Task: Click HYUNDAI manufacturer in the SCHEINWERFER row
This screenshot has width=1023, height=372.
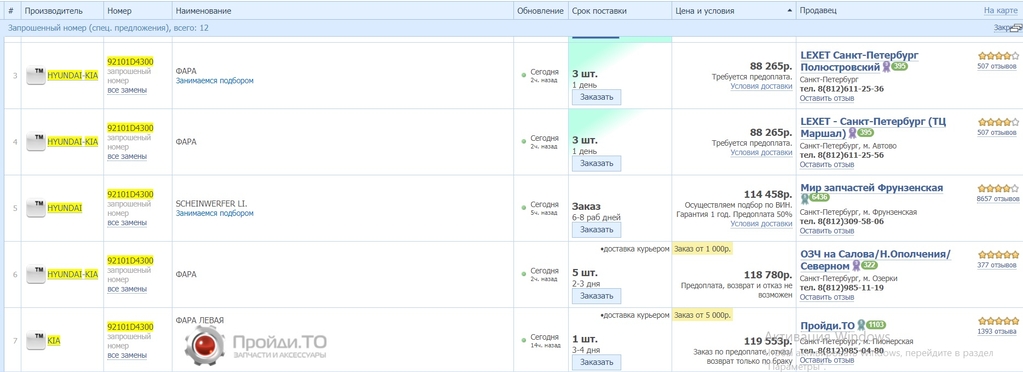Action: [x=65, y=208]
